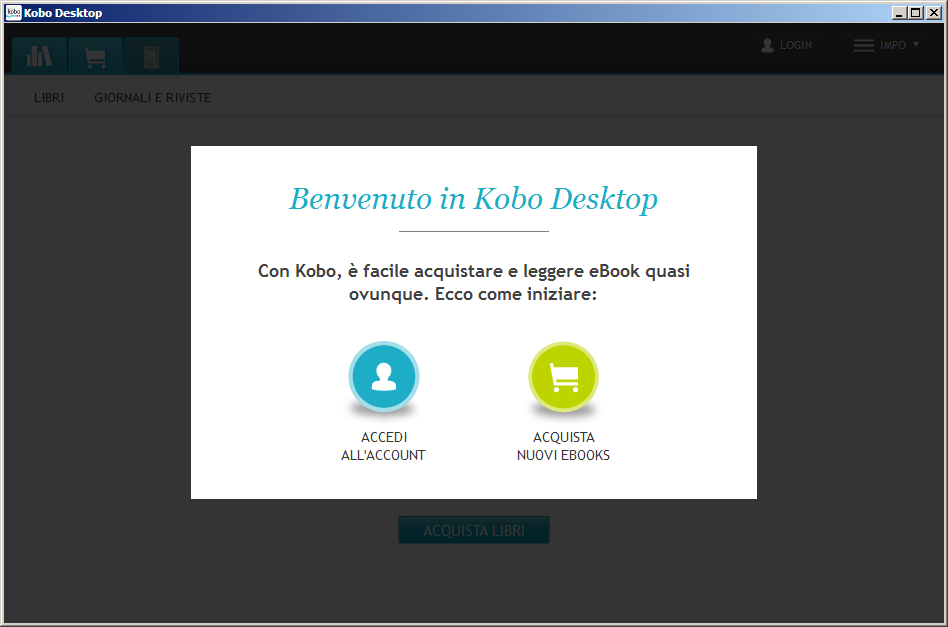Click the green shopping cart circle icon

pos(563,376)
